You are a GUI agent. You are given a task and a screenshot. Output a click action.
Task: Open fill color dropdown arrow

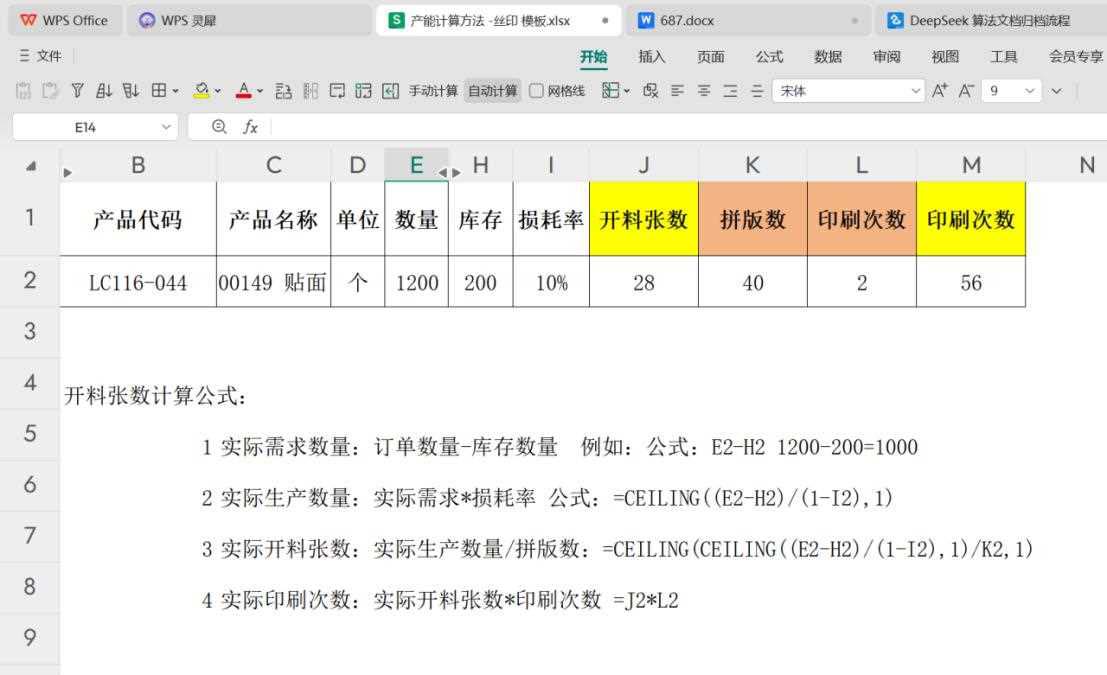click(x=217, y=91)
